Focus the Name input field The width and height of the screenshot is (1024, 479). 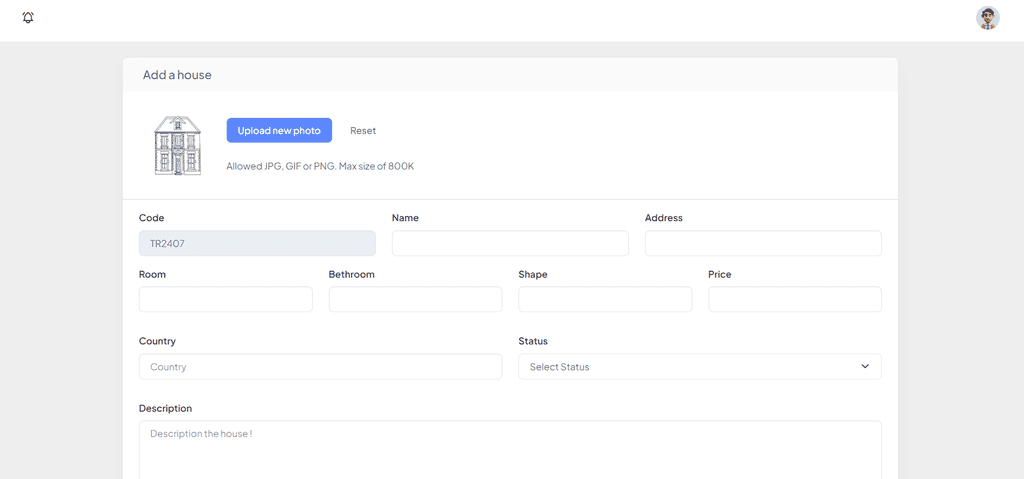[510, 243]
